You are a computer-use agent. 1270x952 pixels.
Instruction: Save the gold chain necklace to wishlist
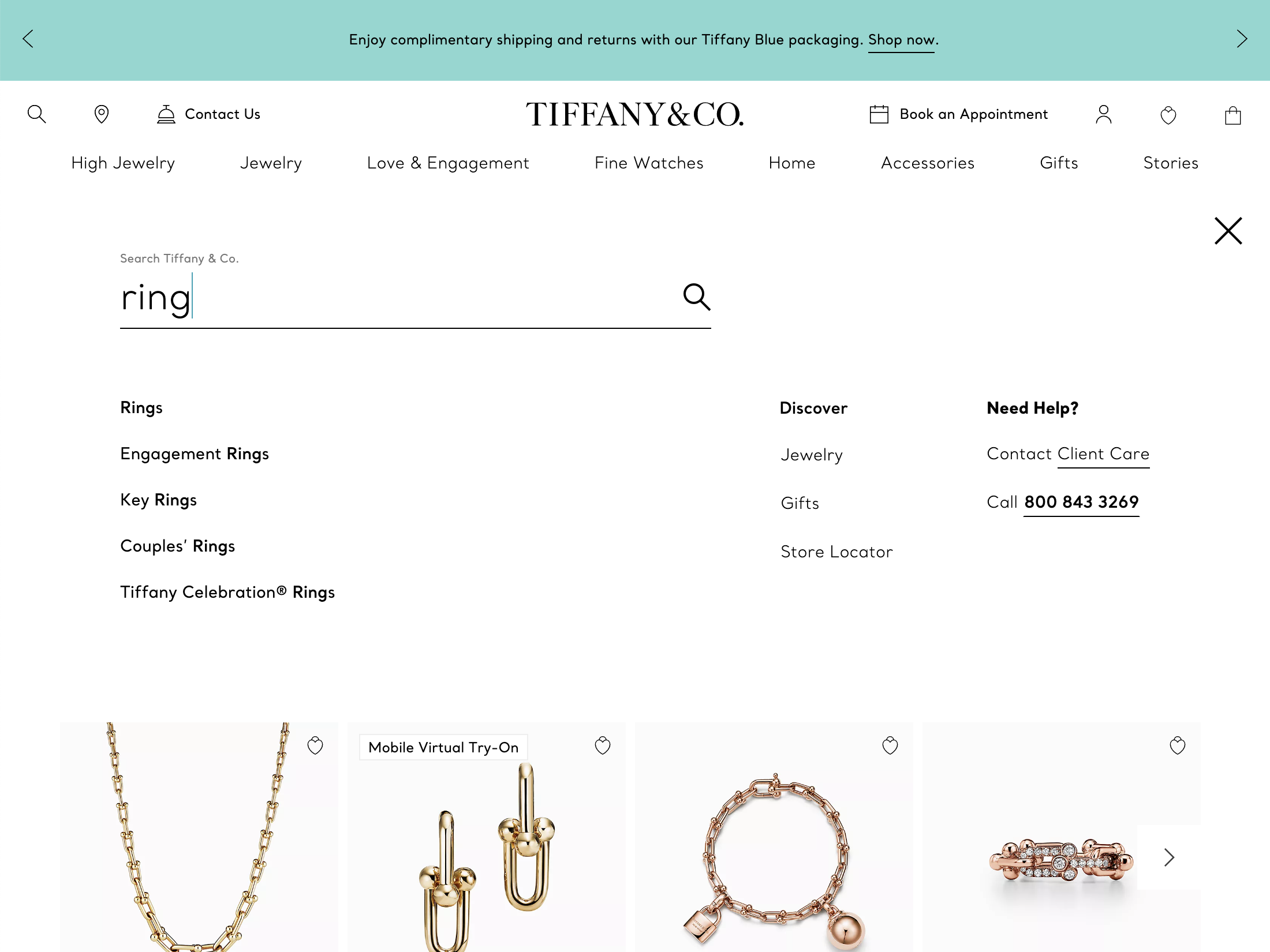[x=315, y=745]
